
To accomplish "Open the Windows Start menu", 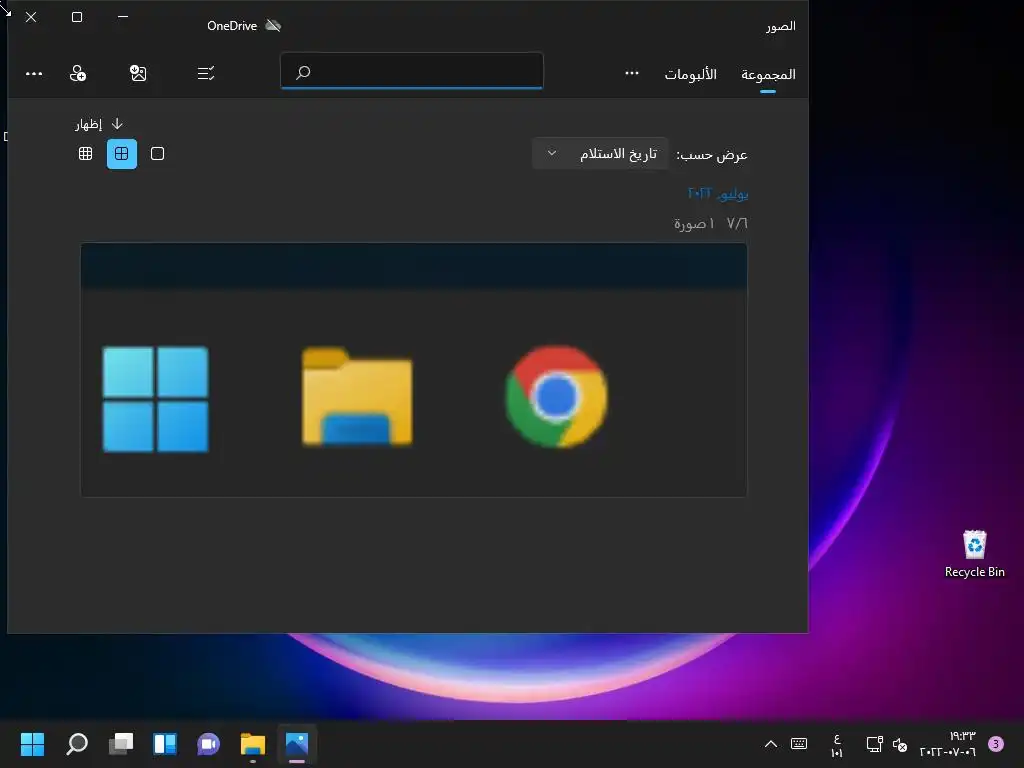I will point(32,744).
